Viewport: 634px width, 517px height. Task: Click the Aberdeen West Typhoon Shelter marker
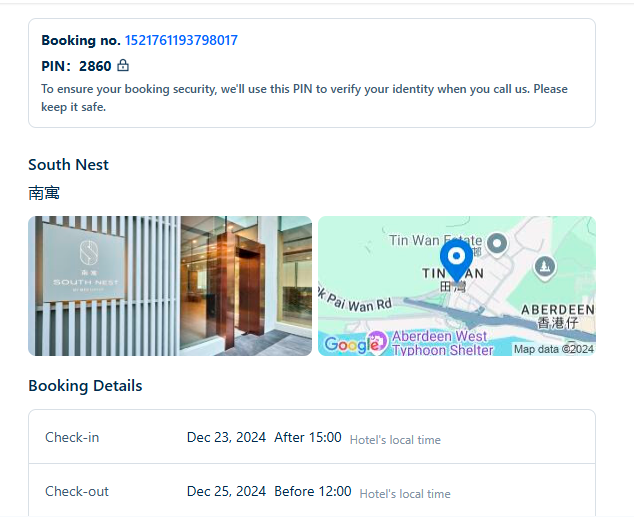(x=377, y=342)
